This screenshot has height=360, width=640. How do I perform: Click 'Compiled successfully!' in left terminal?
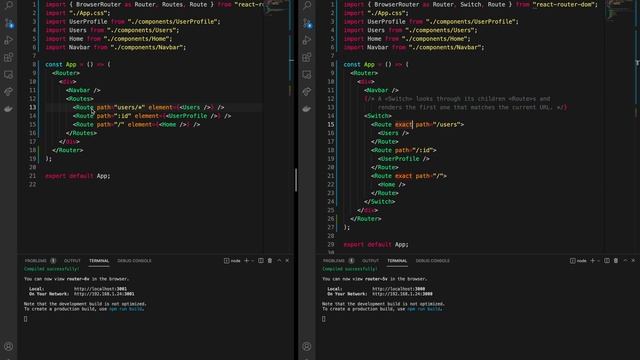pos(52,269)
